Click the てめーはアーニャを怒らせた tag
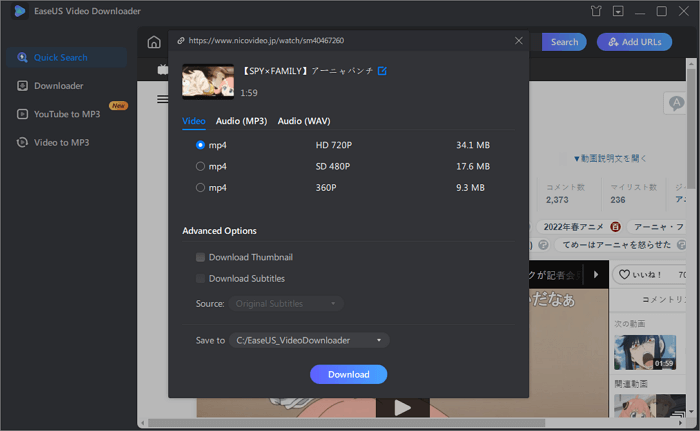The width and height of the screenshot is (700, 431). (x=616, y=245)
